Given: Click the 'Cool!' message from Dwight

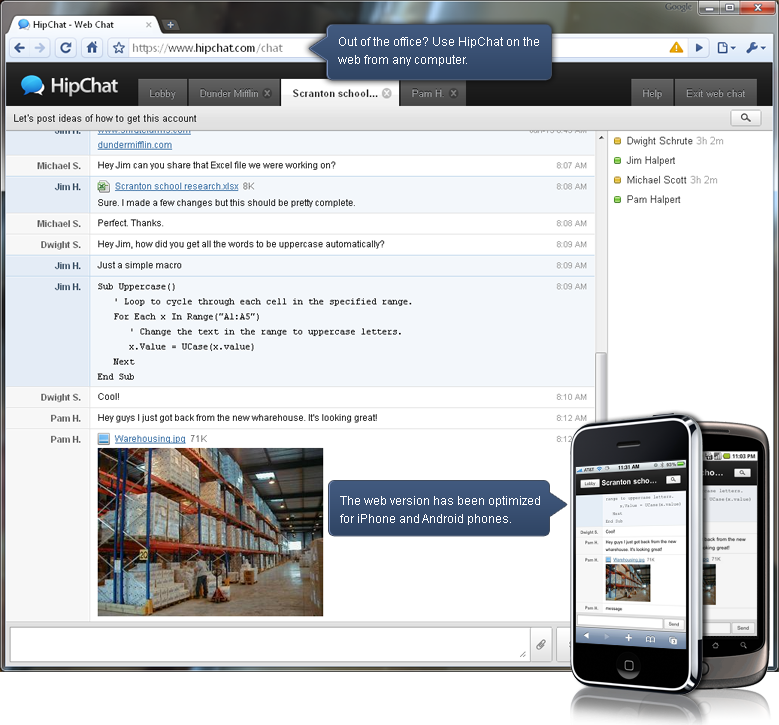Looking at the screenshot, I should pyautogui.click(x=108, y=397).
